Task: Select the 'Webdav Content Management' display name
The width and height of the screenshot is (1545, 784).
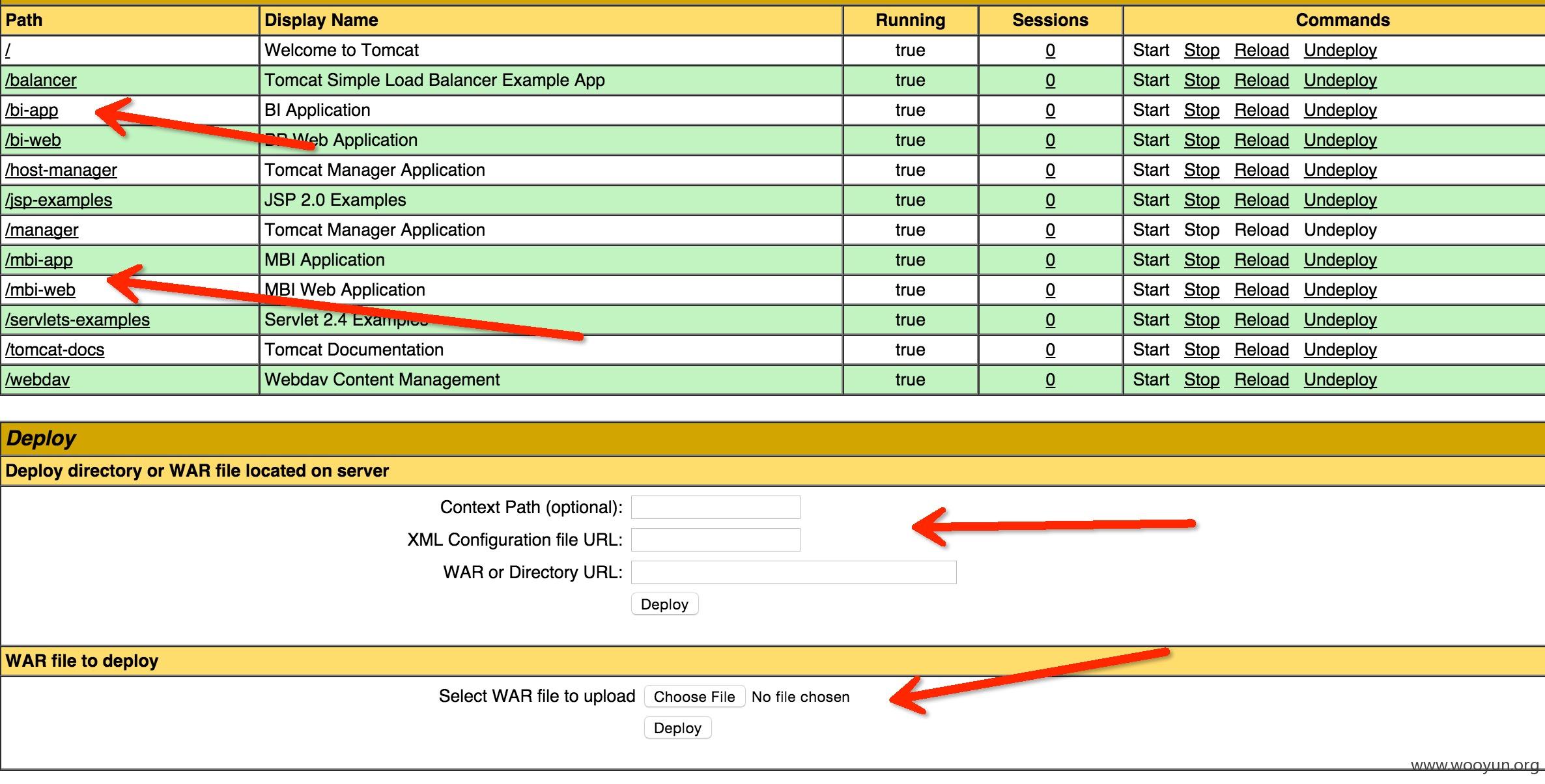Action: coord(382,380)
